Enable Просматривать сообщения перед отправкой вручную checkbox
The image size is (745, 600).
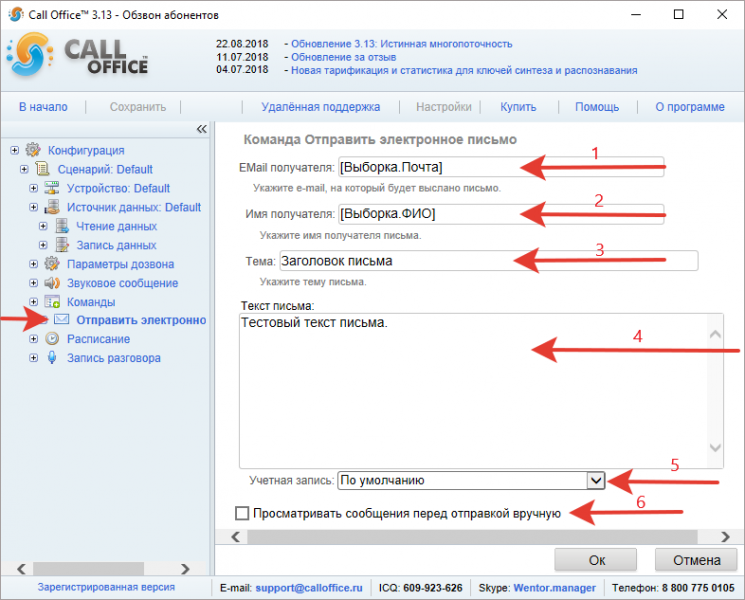click(x=242, y=513)
